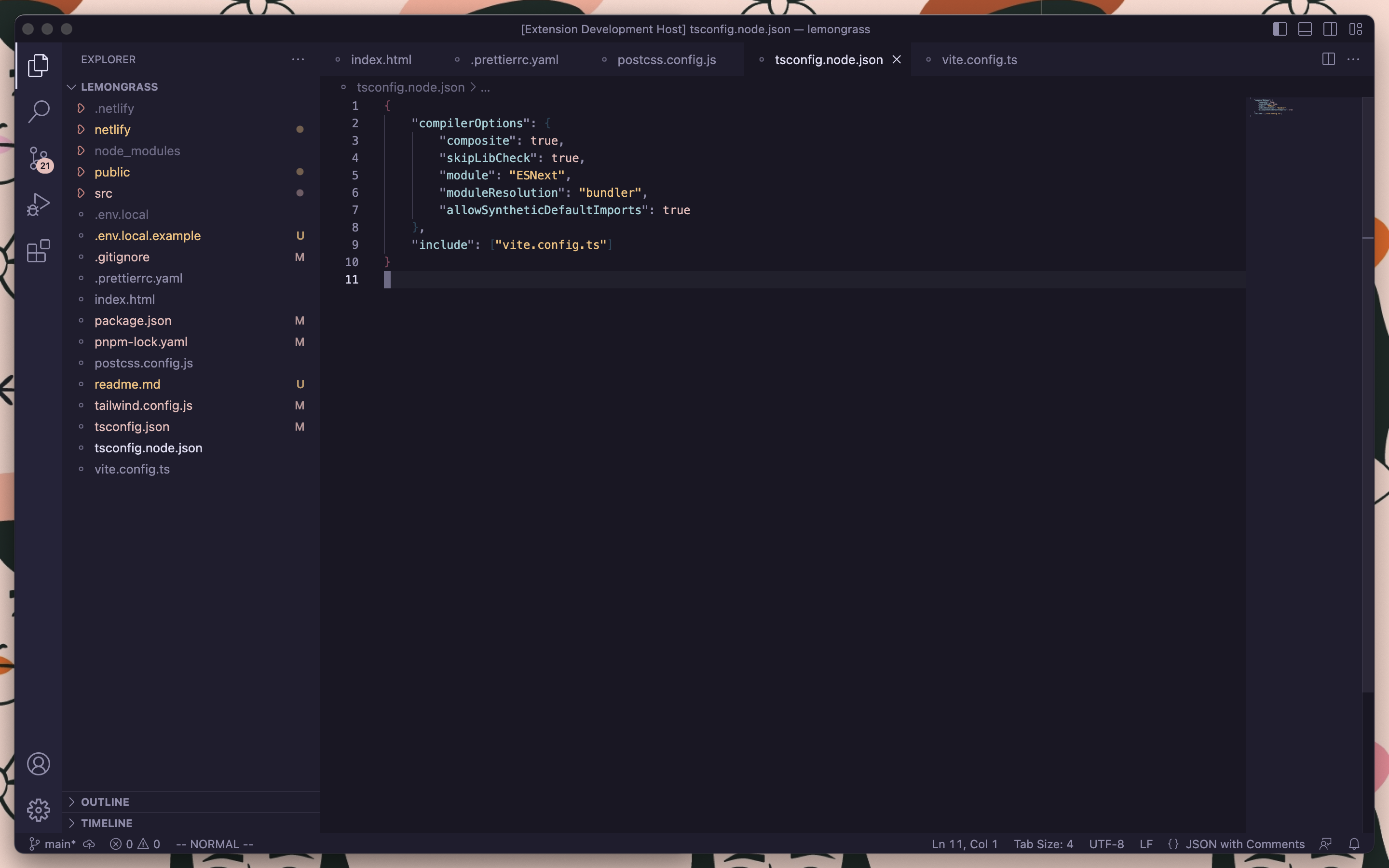Open Run and Debug view
1389x868 pixels.
click(39, 204)
